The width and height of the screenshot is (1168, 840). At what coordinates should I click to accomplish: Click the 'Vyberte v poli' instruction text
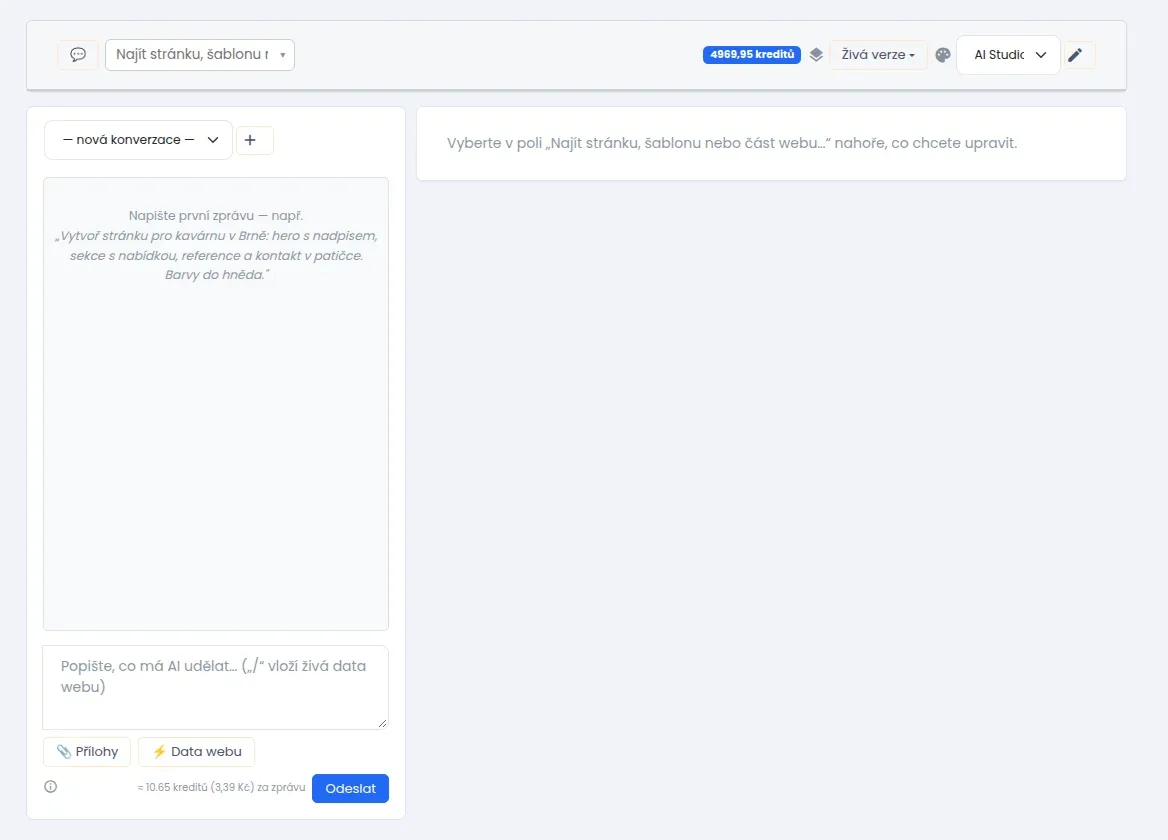tap(731, 143)
